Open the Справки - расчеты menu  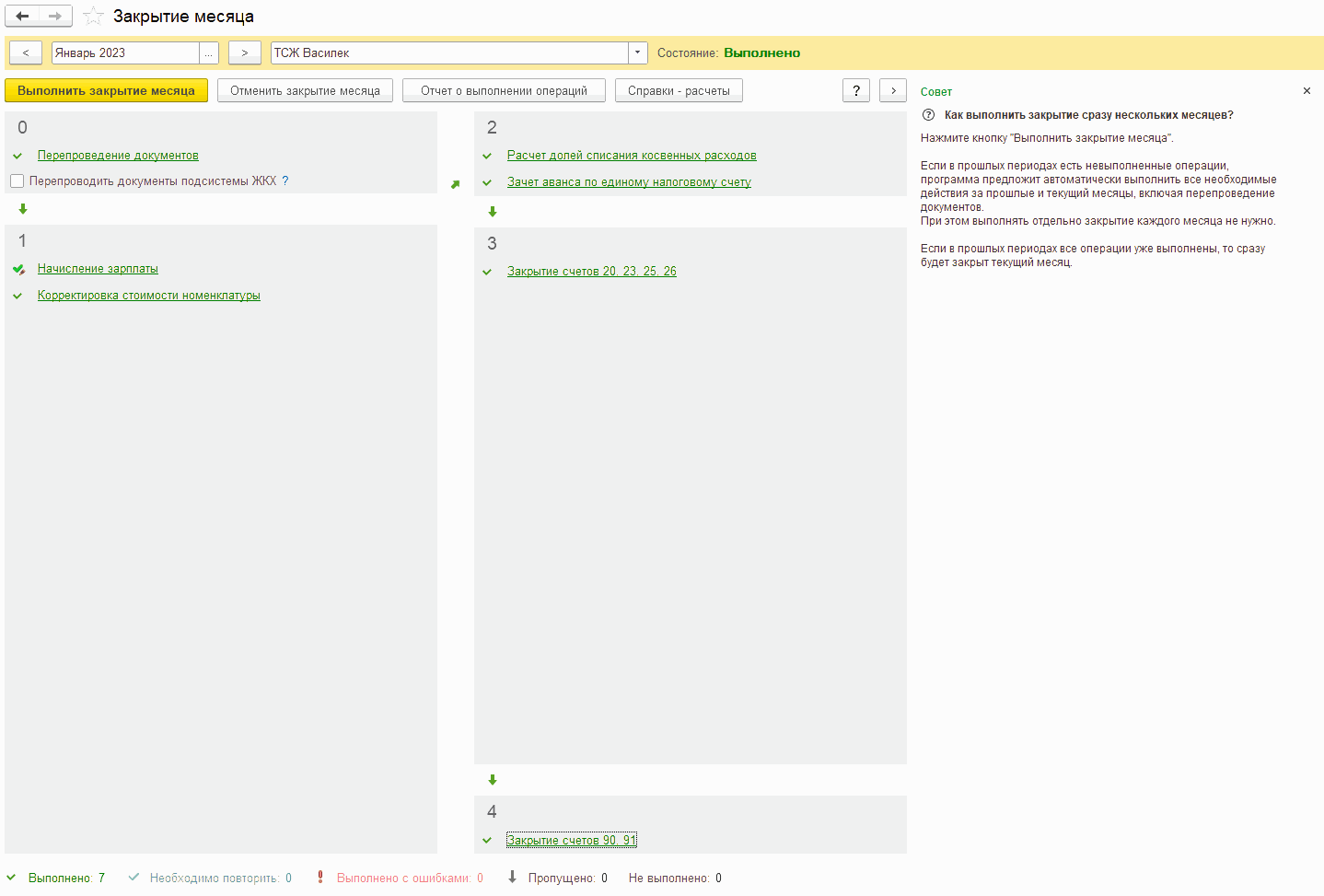679,90
